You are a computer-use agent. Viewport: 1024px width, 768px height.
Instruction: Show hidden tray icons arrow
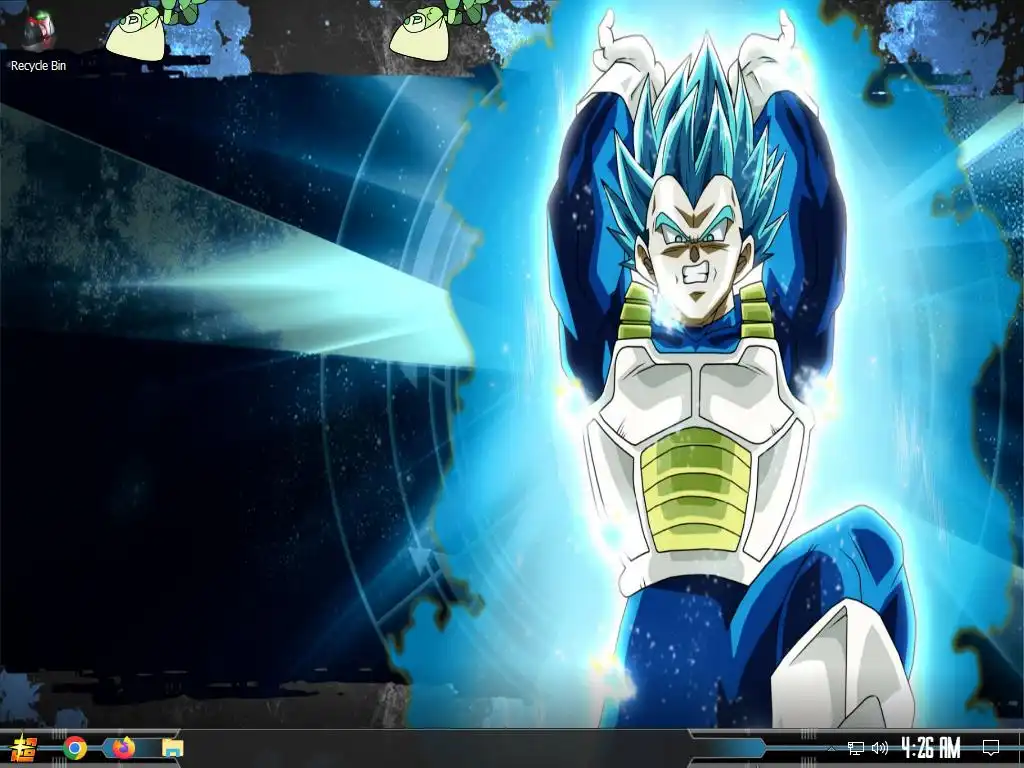[831, 748]
